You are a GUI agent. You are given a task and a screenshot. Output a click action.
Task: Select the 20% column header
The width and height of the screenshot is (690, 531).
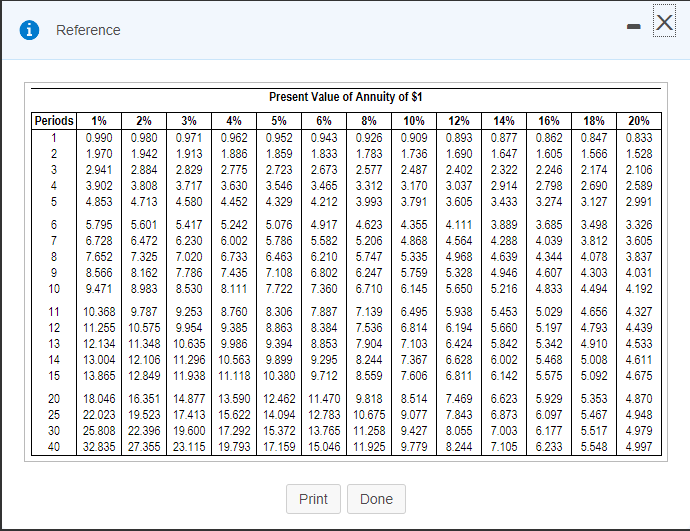pyautogui.click(x=639, y=121)
